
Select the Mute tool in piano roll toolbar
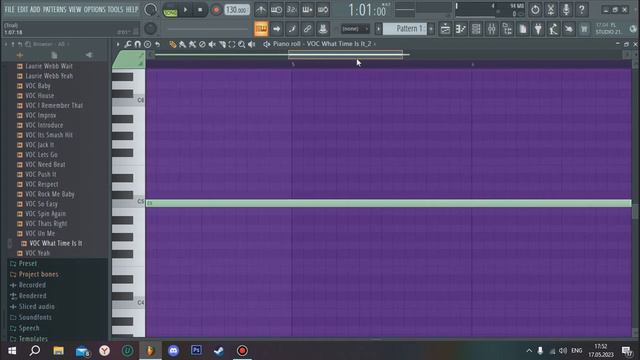click(x=212, y=44)
